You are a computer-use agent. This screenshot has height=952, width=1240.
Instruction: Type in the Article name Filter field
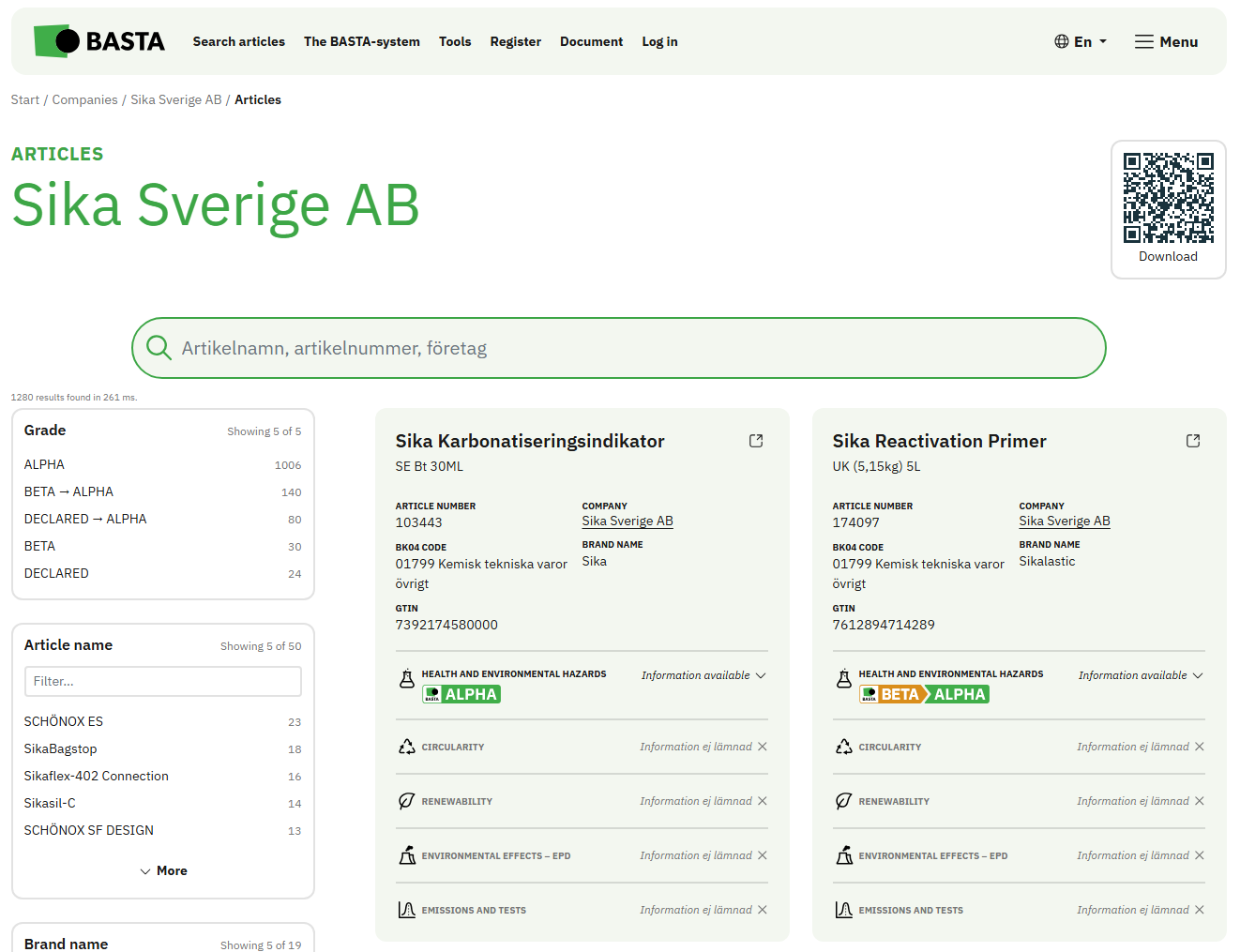pyautogui.click(x=163, y=681)
